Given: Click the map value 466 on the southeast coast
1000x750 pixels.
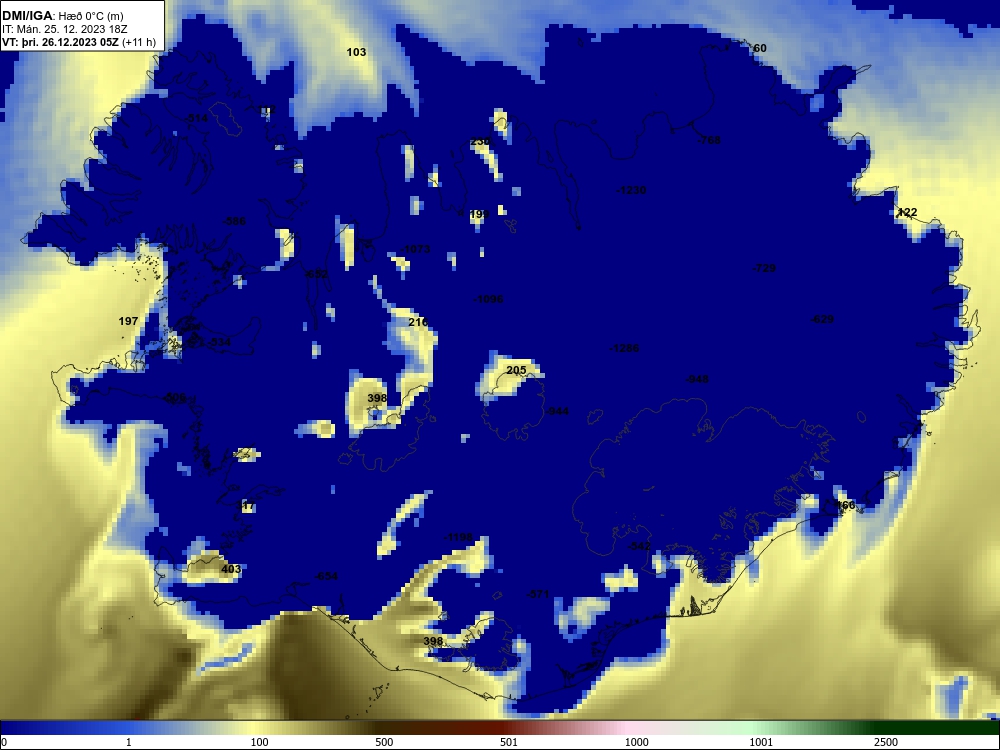Looking at the screenshot, I should 845,506.
